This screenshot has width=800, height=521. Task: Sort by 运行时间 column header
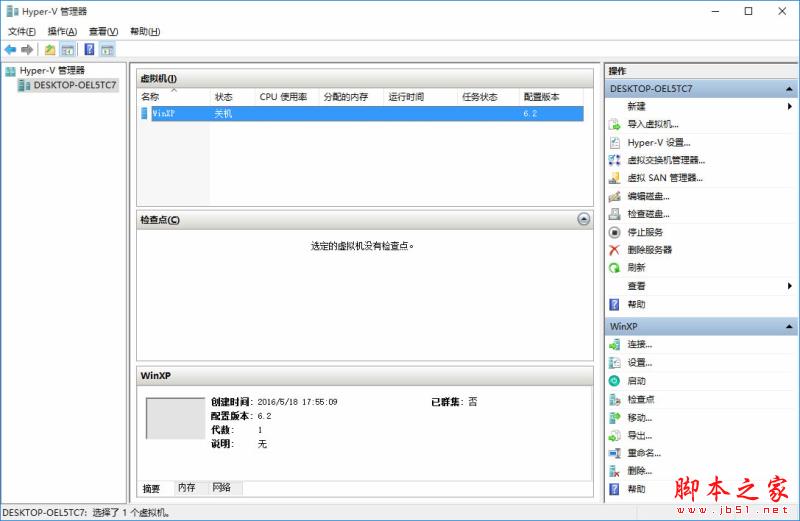pos(420,96)
